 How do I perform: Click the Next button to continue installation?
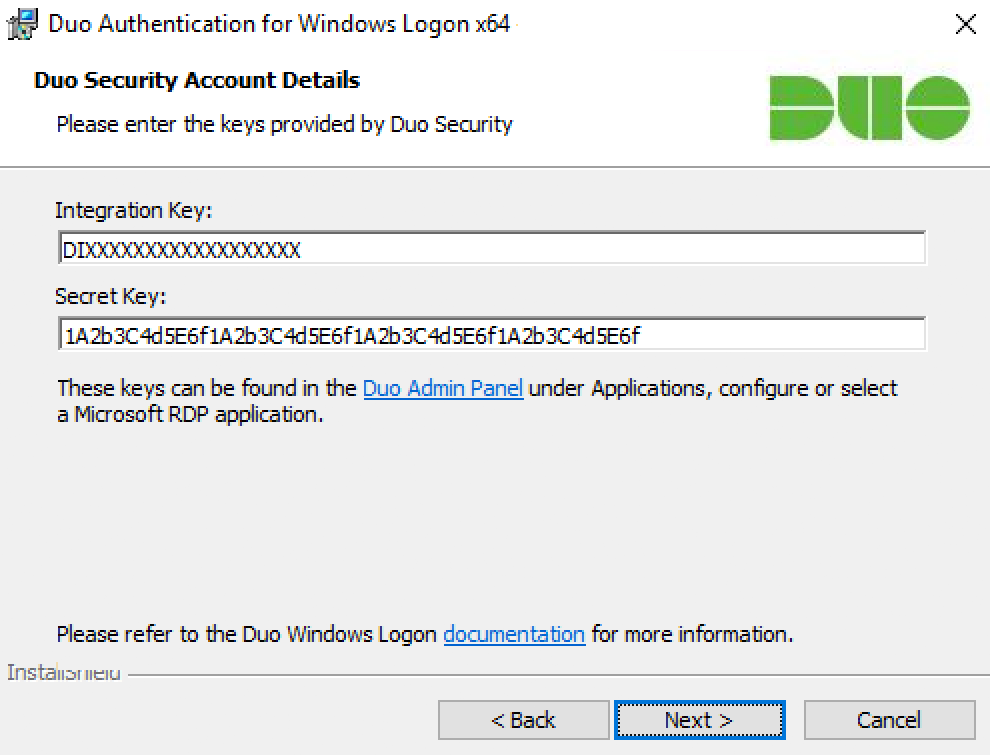pyautogui.click(x=698, y=719)
